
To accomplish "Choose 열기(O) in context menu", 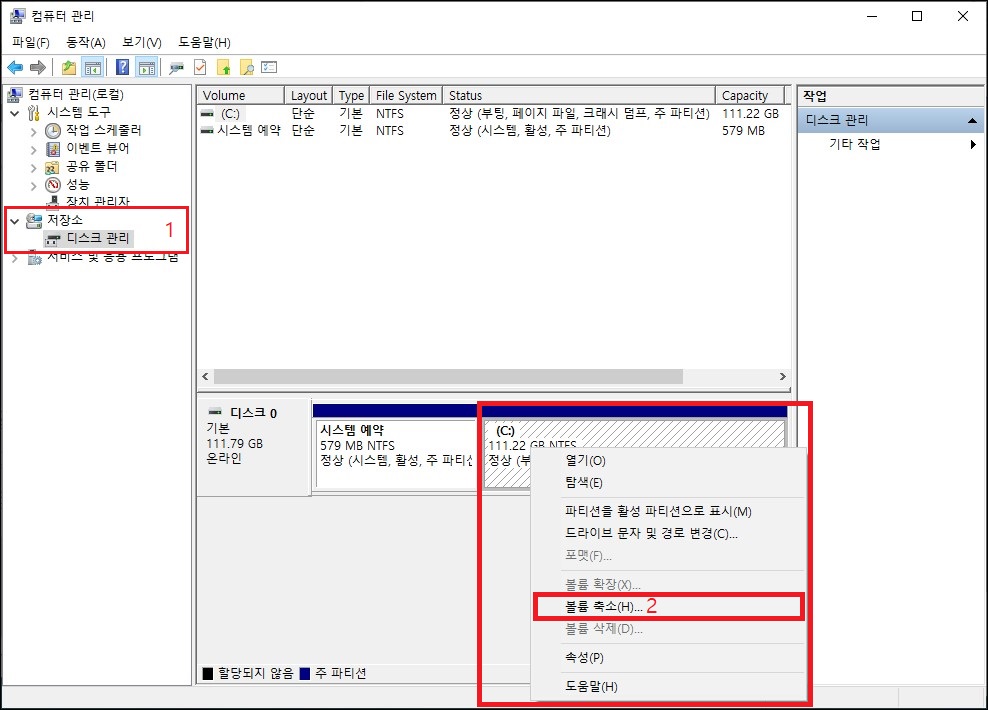I will pyautogui.click(x=669, y=461).
